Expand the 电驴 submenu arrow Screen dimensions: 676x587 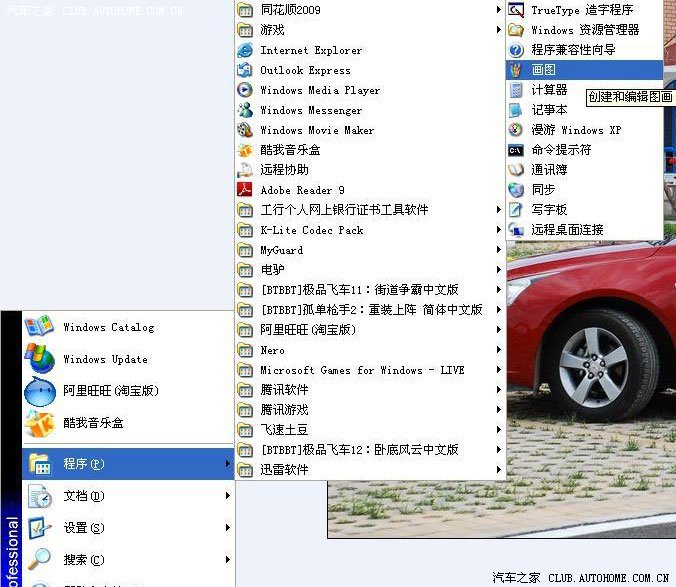point(498,269)
